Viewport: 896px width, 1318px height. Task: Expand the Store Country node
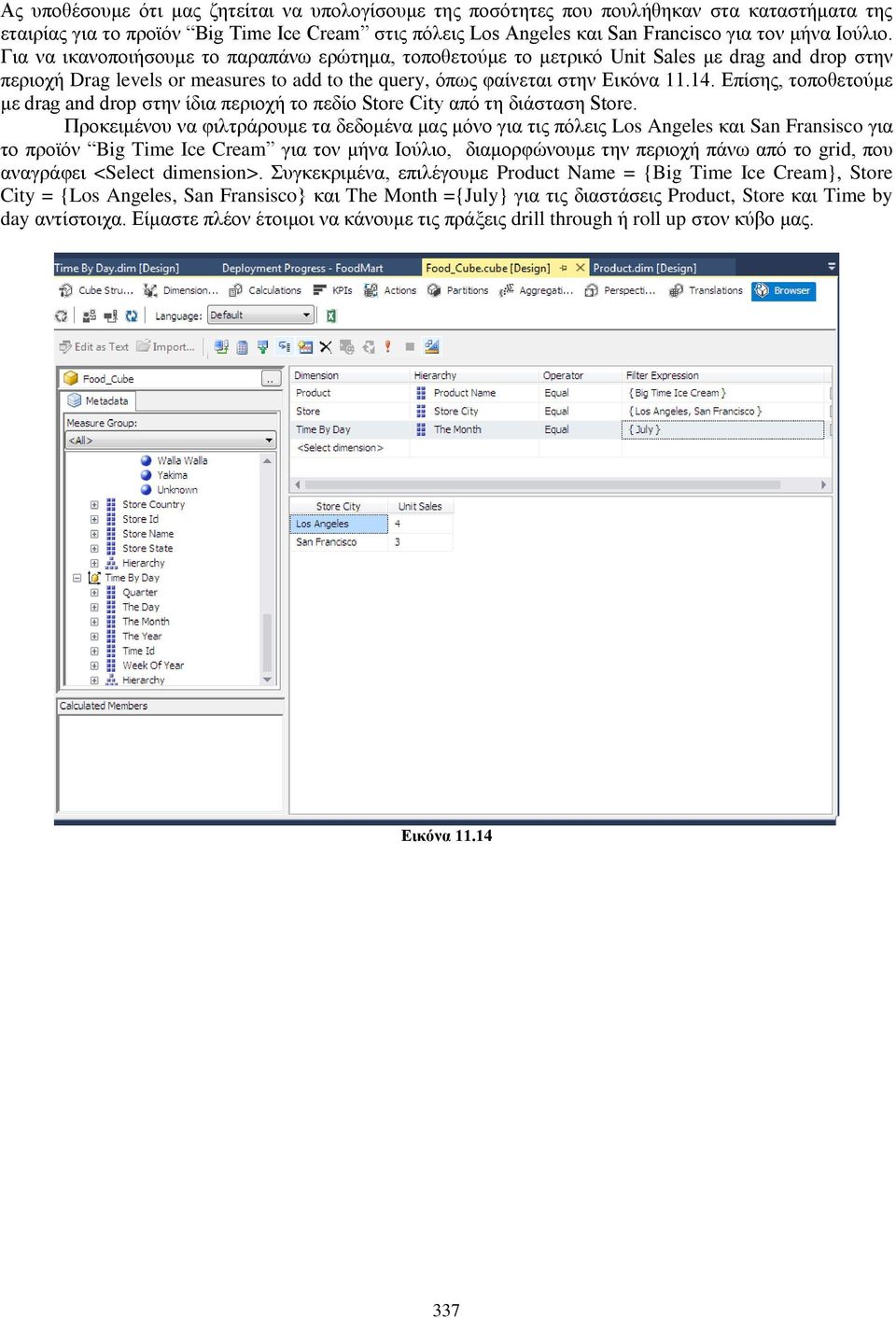pyautogui.click(x=94, y=505)
